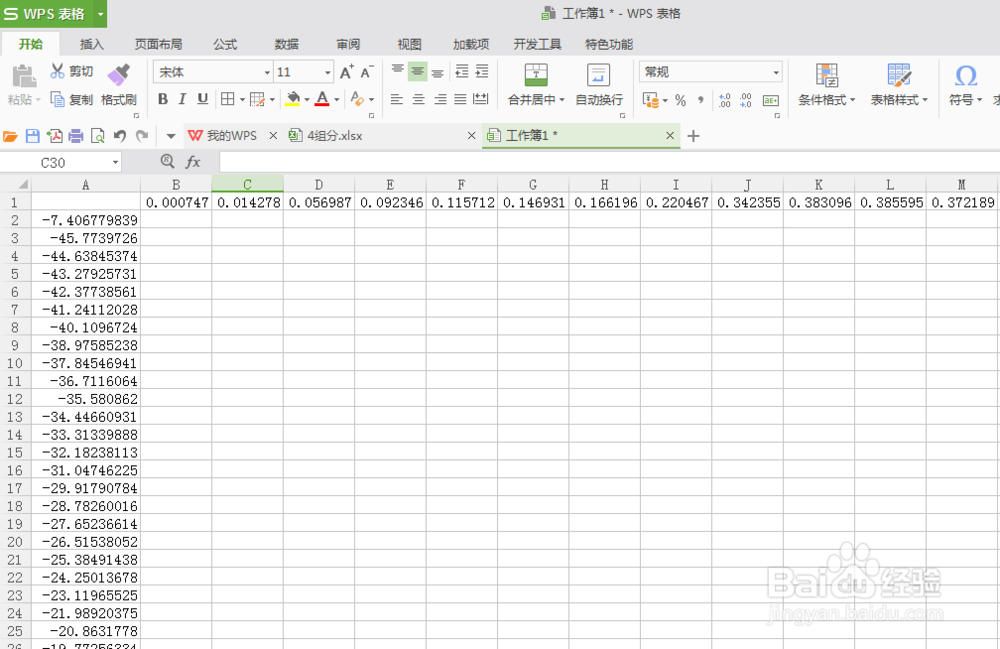
Task: Open WPS 表格 application menu dropdown
Action: point(100,13)
